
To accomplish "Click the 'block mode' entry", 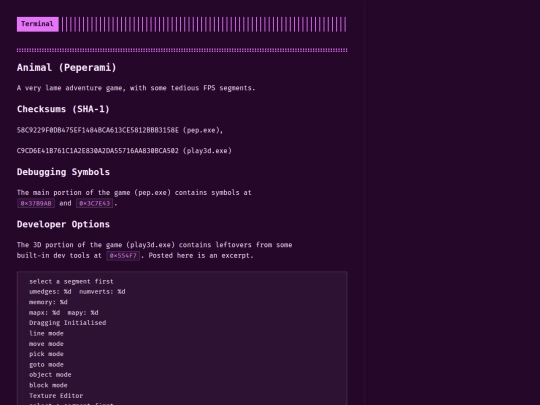I will (x=48, y=385).
